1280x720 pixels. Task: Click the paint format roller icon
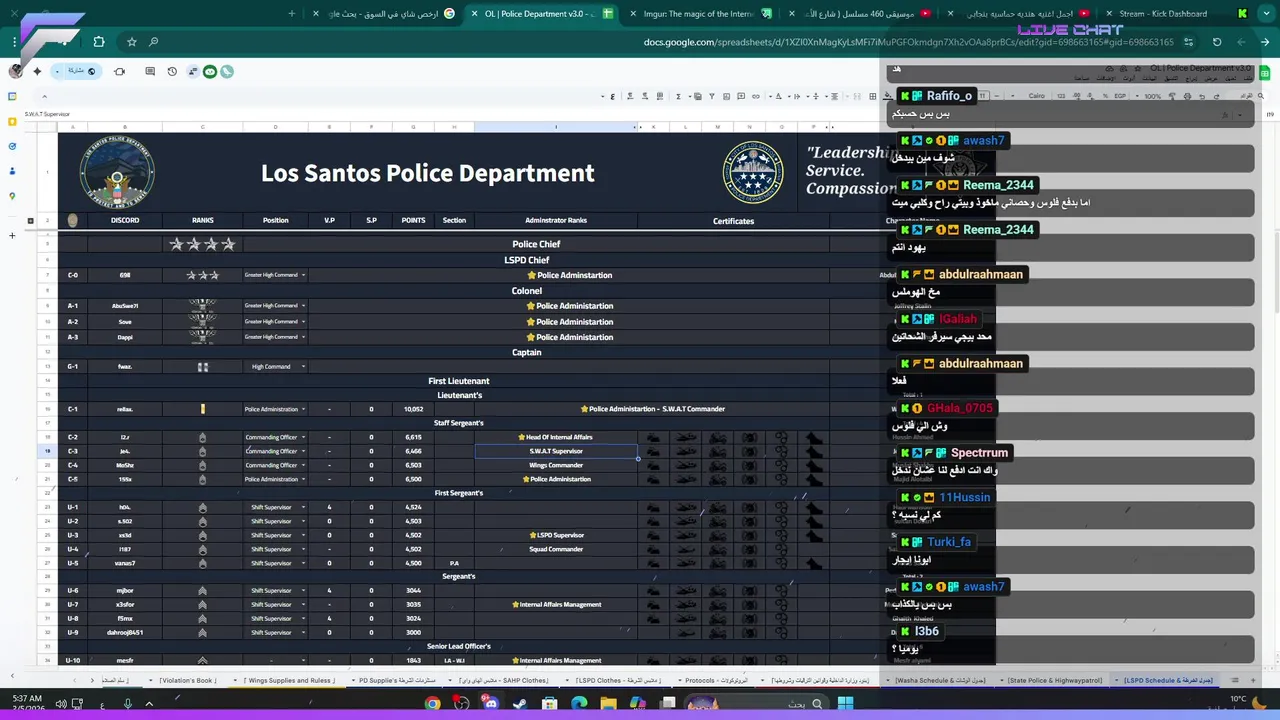pyautogui.click(x=1171, y=96)
